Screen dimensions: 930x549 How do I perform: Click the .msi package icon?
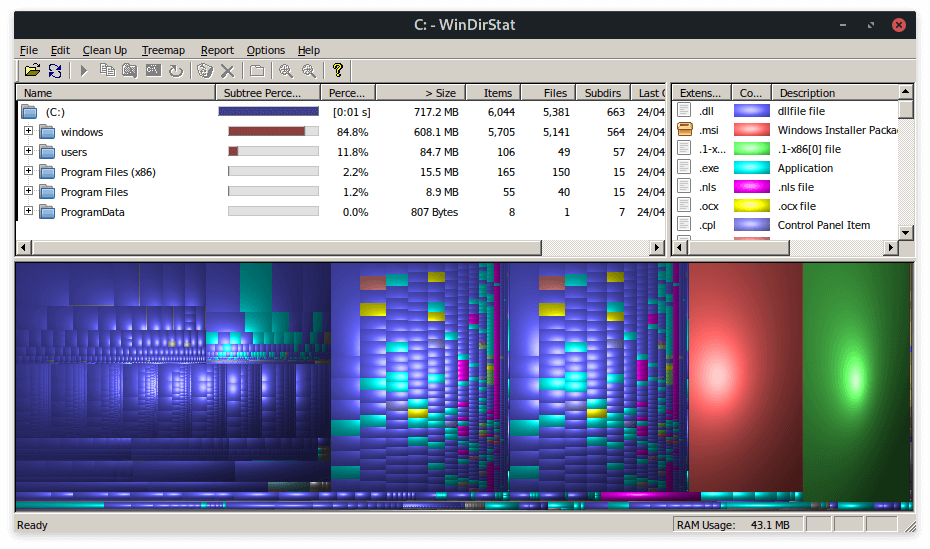[x=685, y=129]
